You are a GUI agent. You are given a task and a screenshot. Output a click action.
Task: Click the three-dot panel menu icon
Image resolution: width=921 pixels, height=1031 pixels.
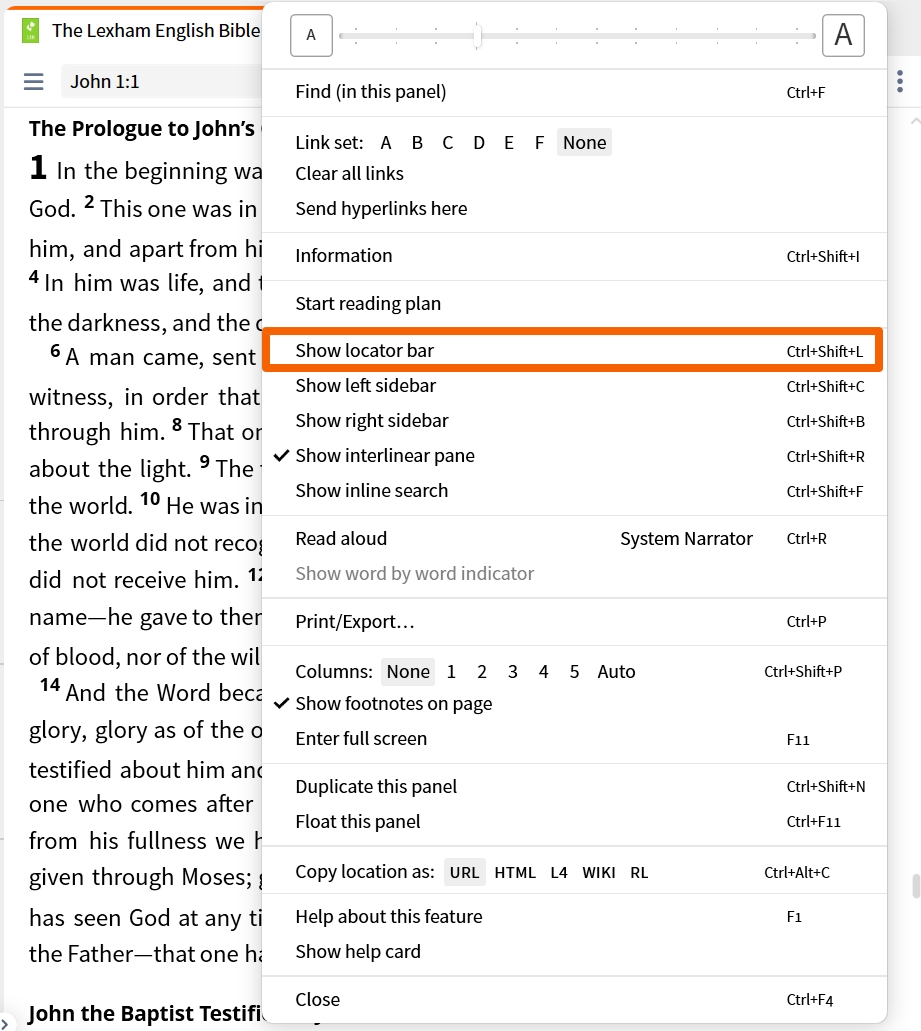point(900,82)
